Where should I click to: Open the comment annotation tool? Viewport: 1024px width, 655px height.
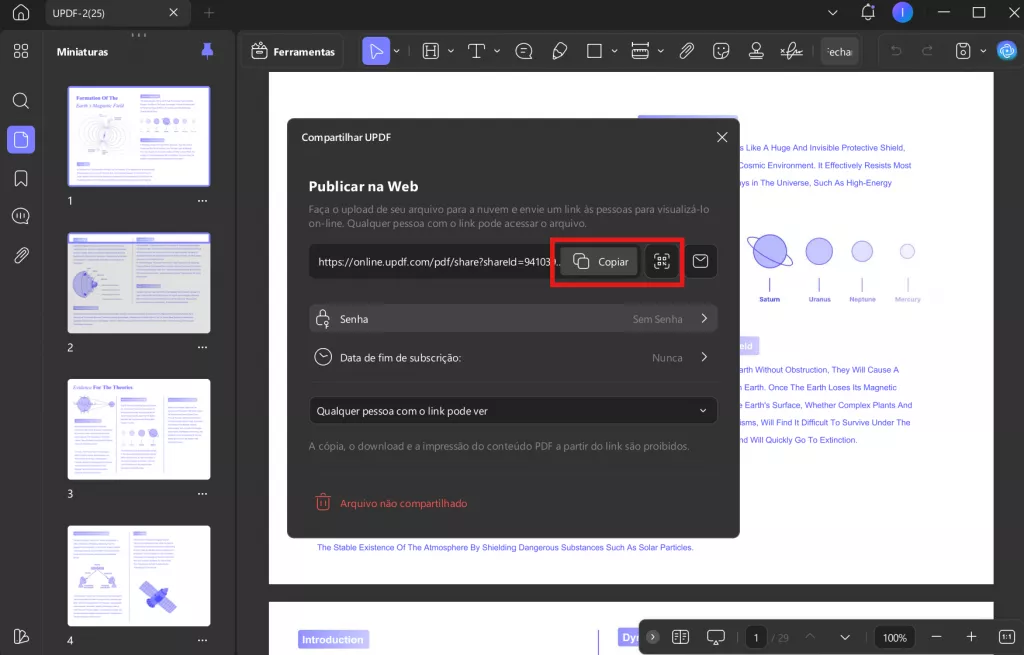[x=523, y=51]
